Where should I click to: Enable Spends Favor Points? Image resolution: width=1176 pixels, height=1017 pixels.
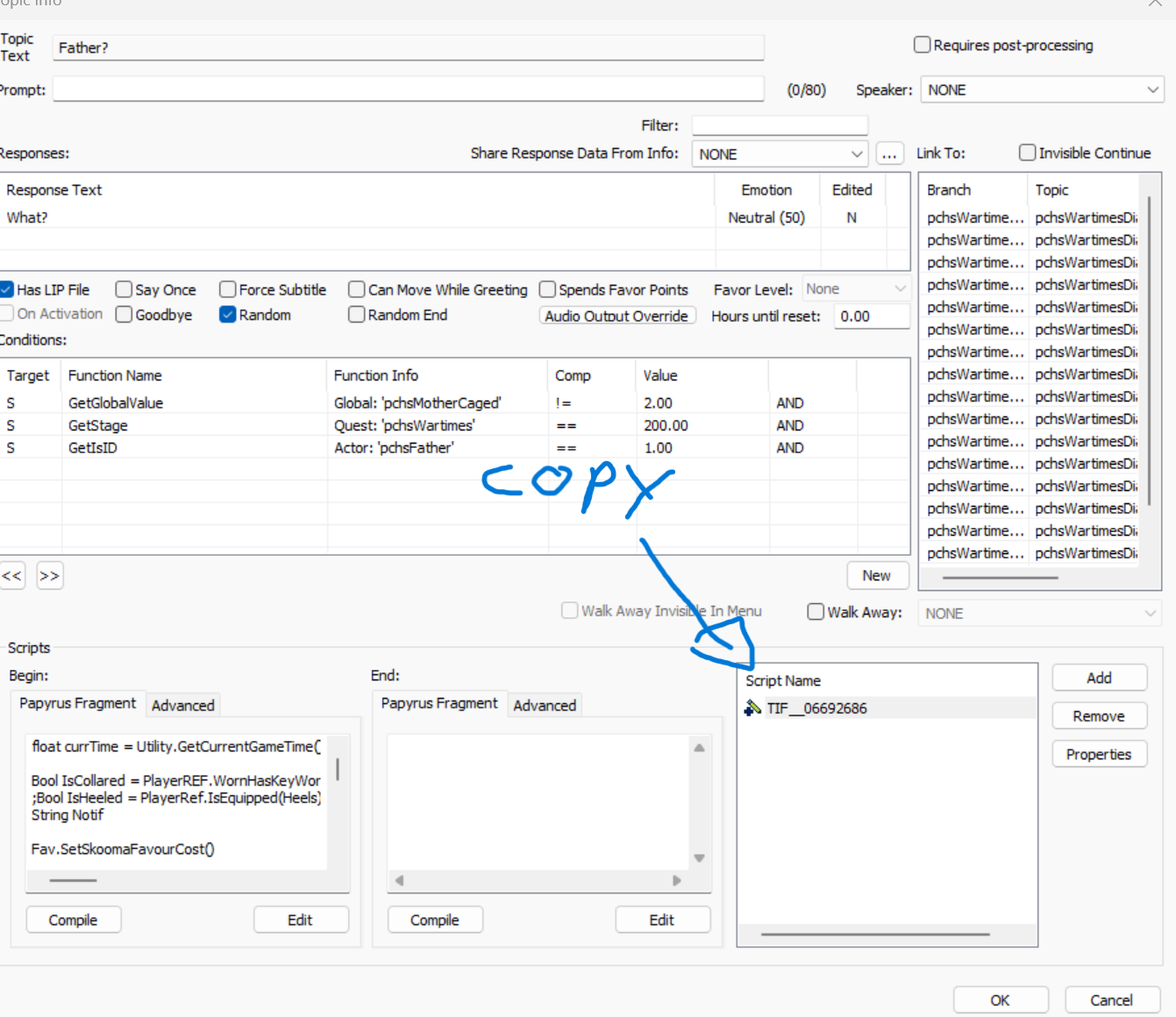[x=546, y=288]
